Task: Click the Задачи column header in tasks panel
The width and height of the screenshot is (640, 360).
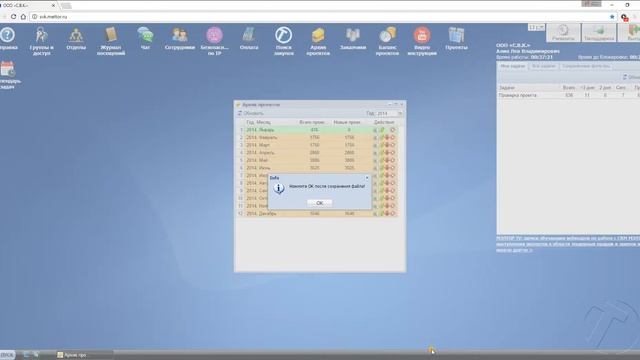Action: 528,88
